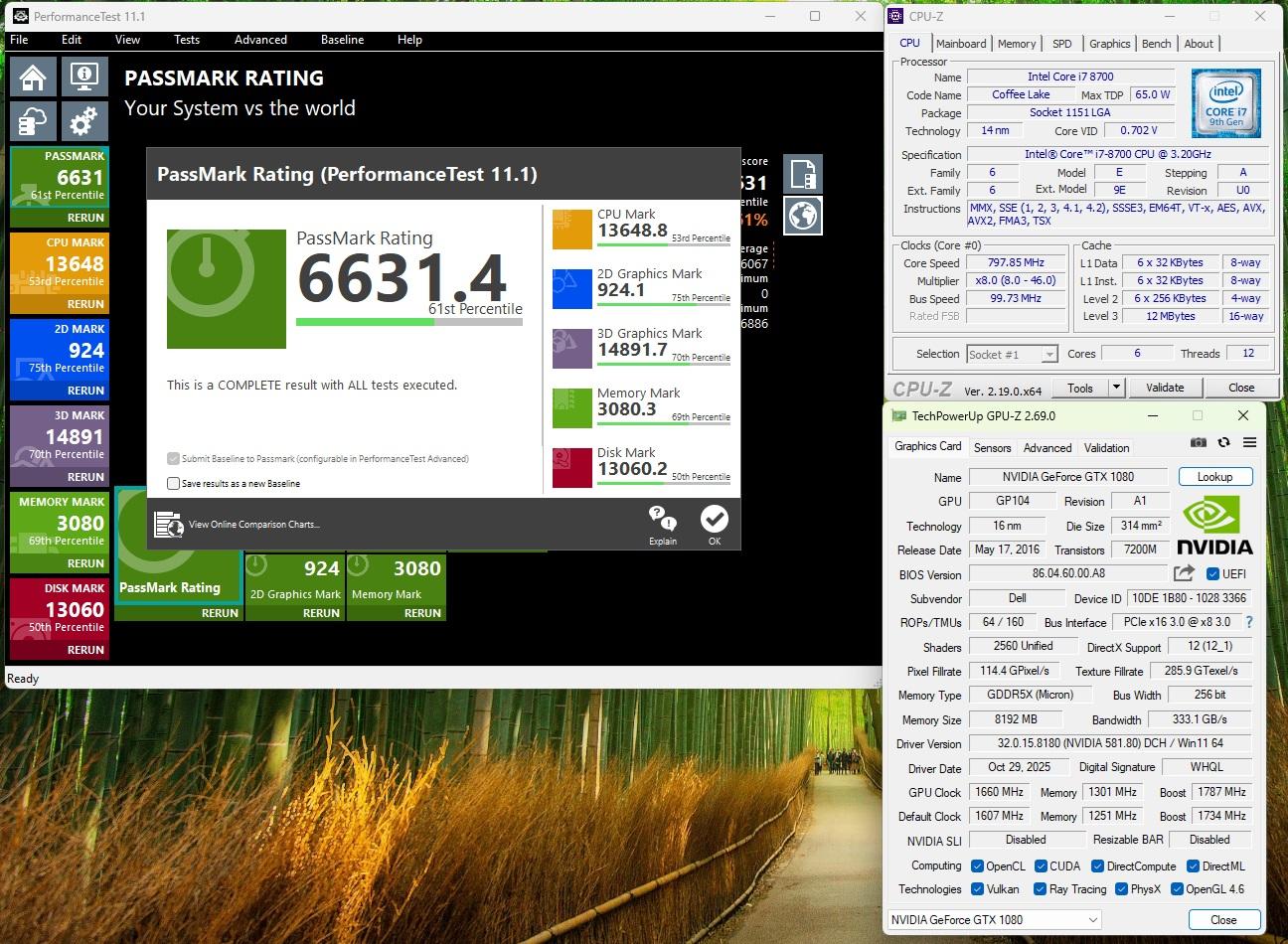Switch to the Mainboard tab in CPU-Z
Screen dimensions: 1288x944
click(961, 44)
